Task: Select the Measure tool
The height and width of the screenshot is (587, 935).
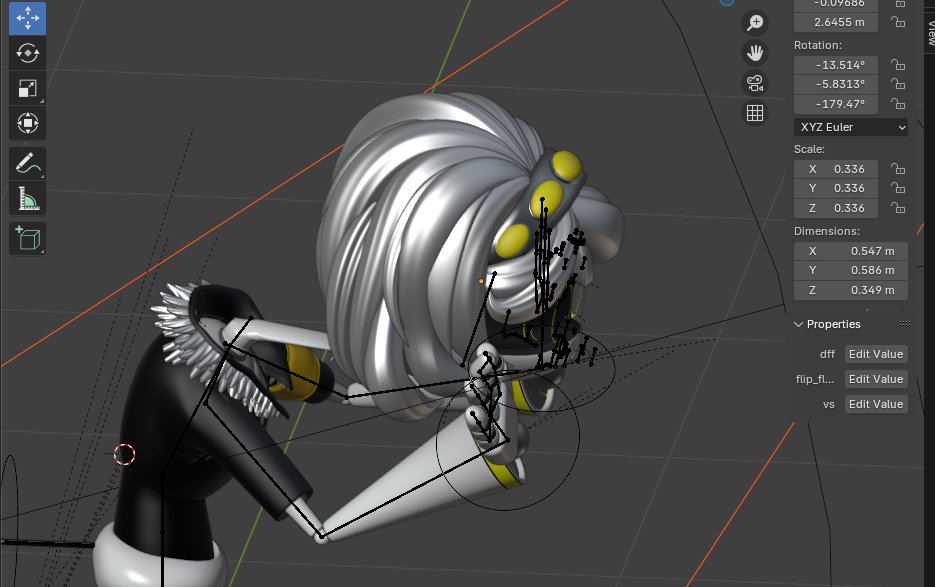Action: pyautogui.click(x=27, y=199)
